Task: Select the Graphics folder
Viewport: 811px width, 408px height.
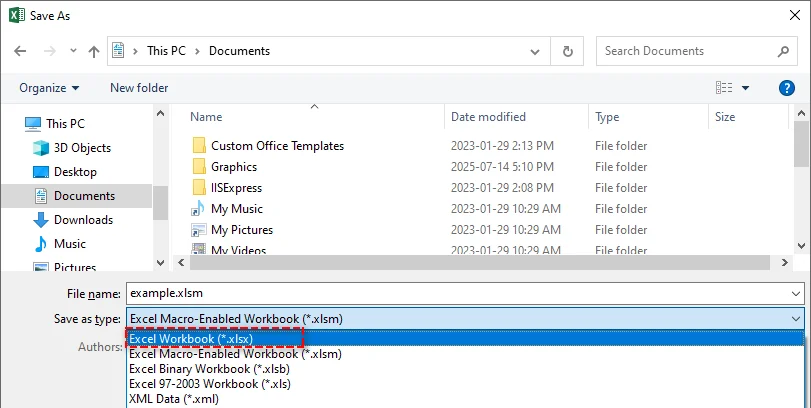Action: click(x=234, y=167)
